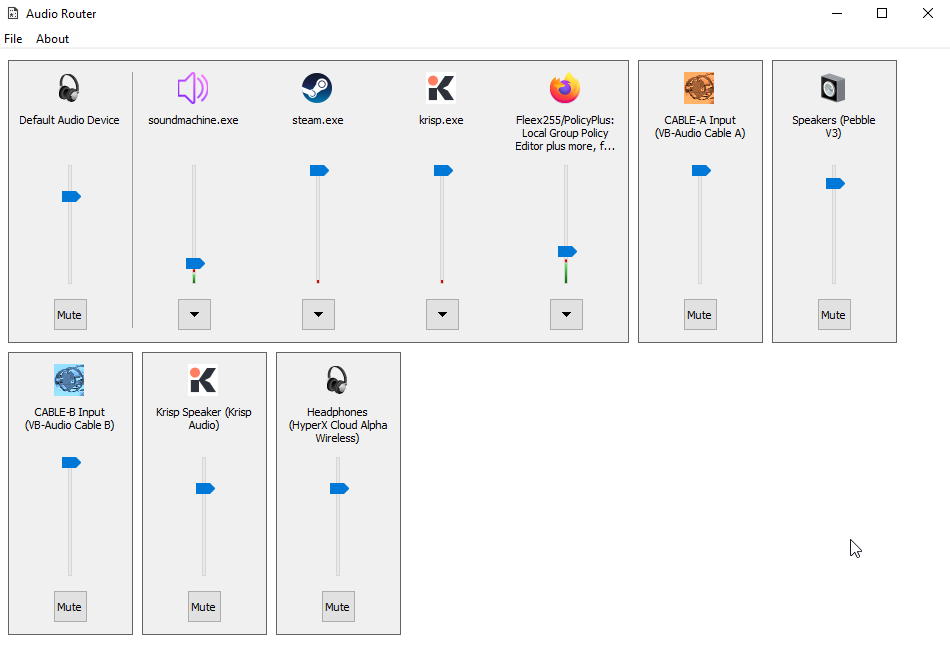
Task: Click the Speakers (Pebble V3) speaker icon
Action: 833,88
